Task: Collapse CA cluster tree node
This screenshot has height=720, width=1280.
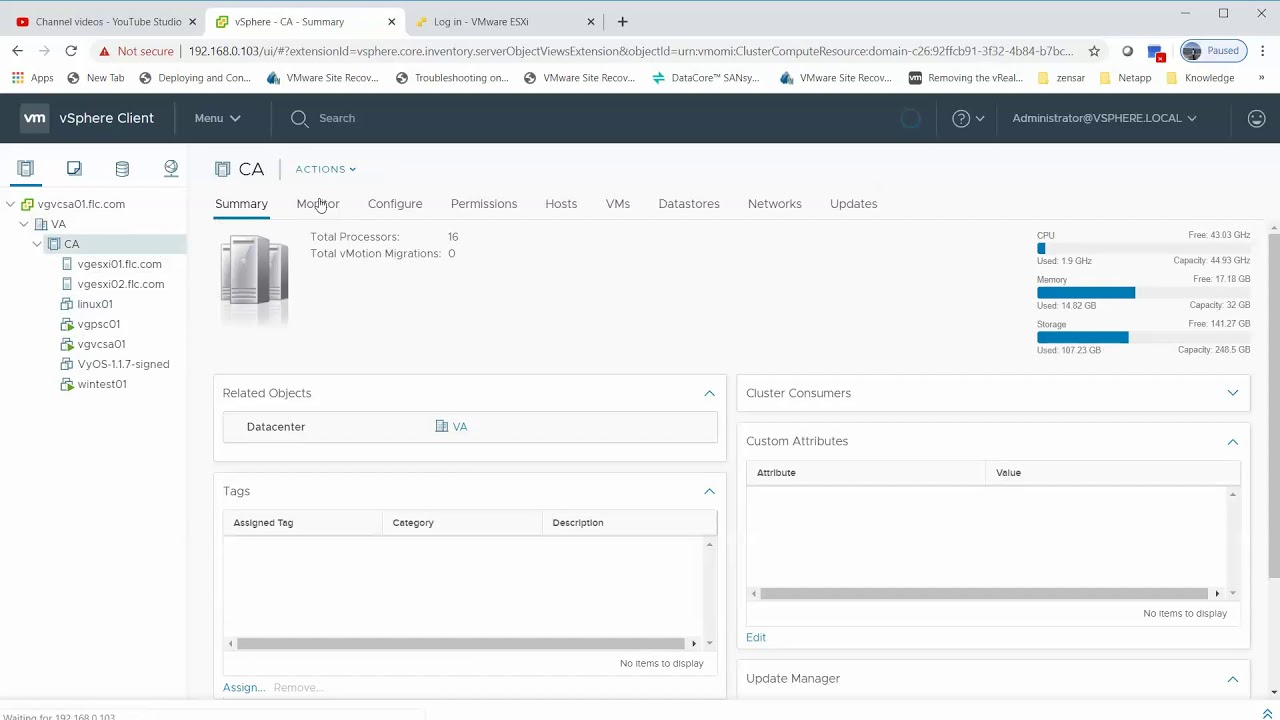Action: click(x=37, y=244)
